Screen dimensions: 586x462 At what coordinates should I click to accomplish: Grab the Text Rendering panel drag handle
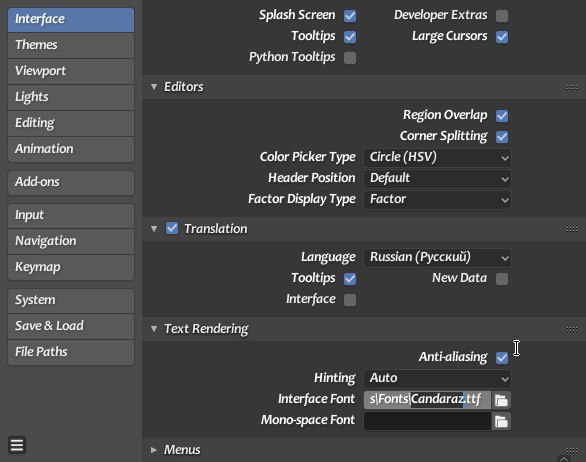[x=571, y=329]
